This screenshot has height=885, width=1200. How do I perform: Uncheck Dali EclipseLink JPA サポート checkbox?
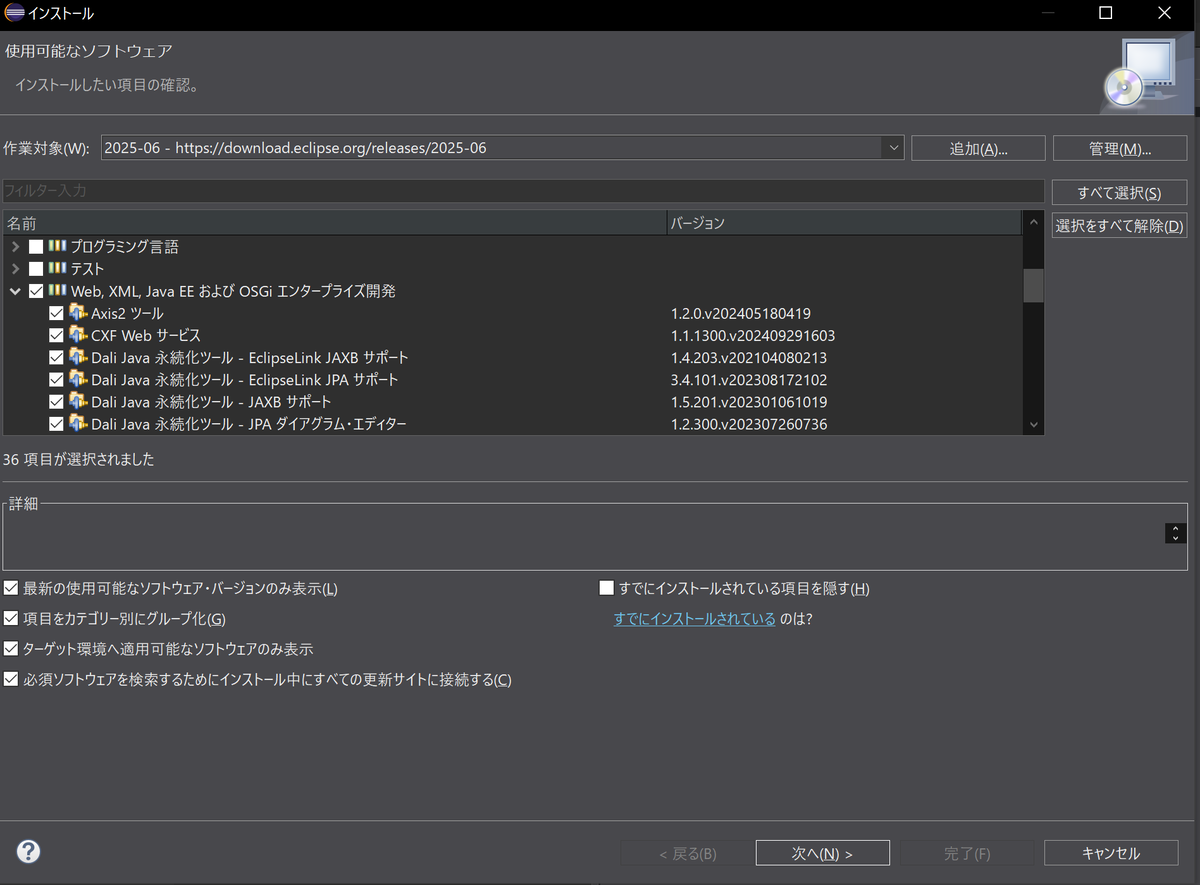pos(56,380)
